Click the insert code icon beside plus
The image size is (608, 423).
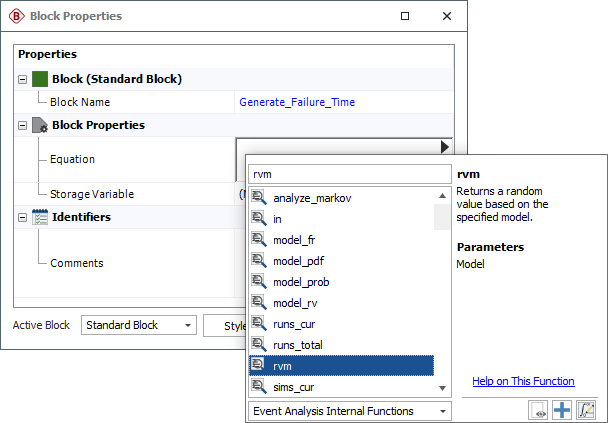[538, 410]
